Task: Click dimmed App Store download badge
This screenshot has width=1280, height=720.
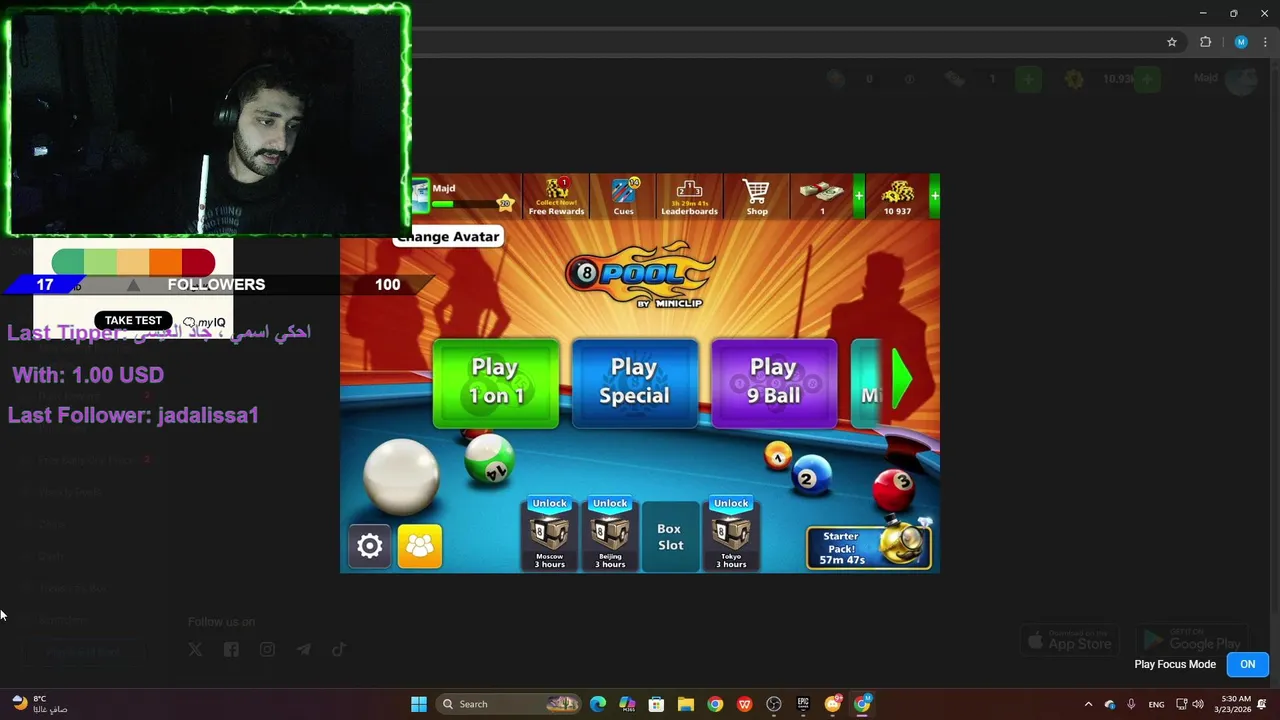Action: pyautogui.click(x=1070, y=641)
